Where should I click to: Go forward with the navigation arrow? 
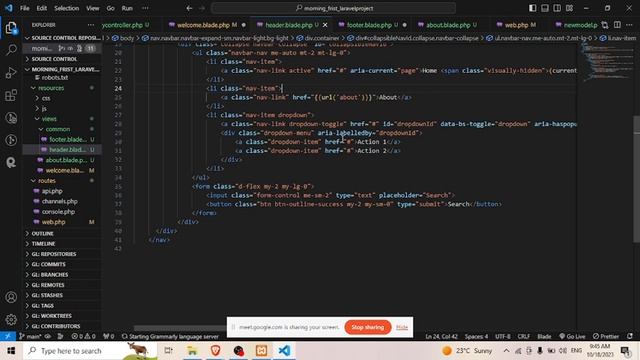point(202,8)
